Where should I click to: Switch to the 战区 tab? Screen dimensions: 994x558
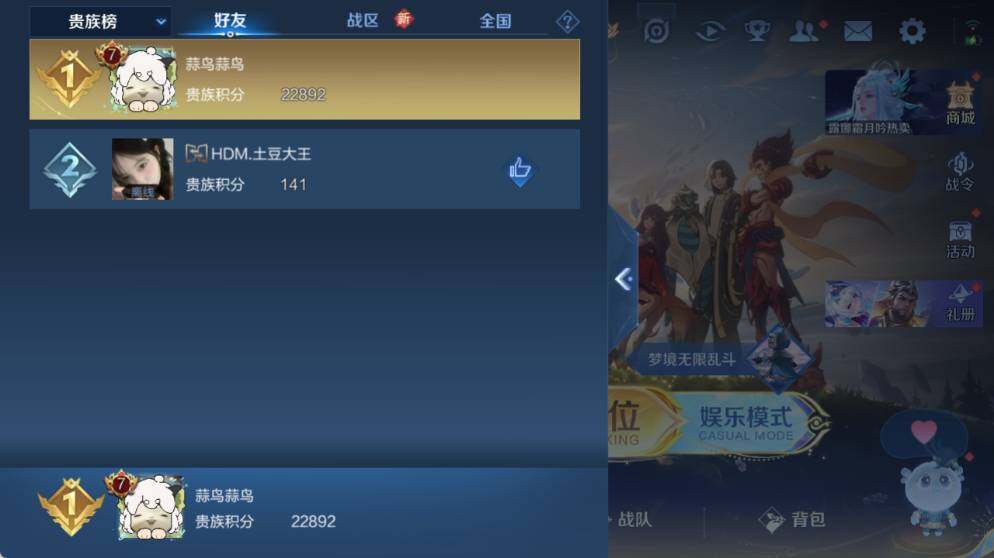point(363,21)
